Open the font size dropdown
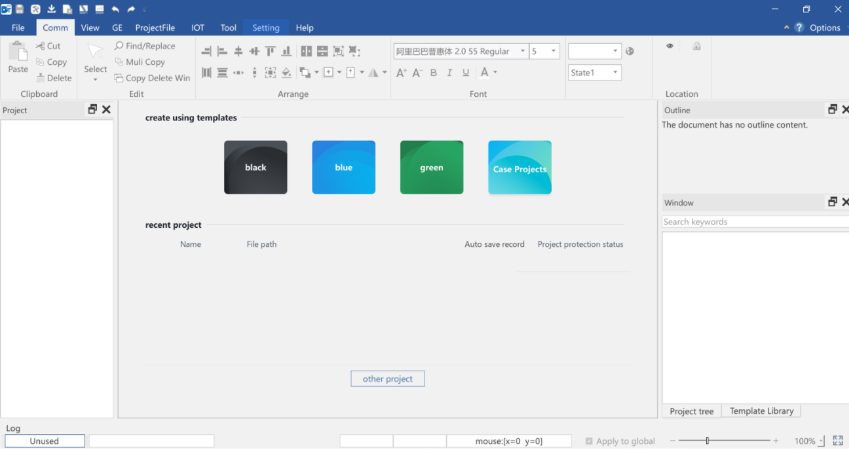This screenshot has width=849, height=450. pos(553,51)
